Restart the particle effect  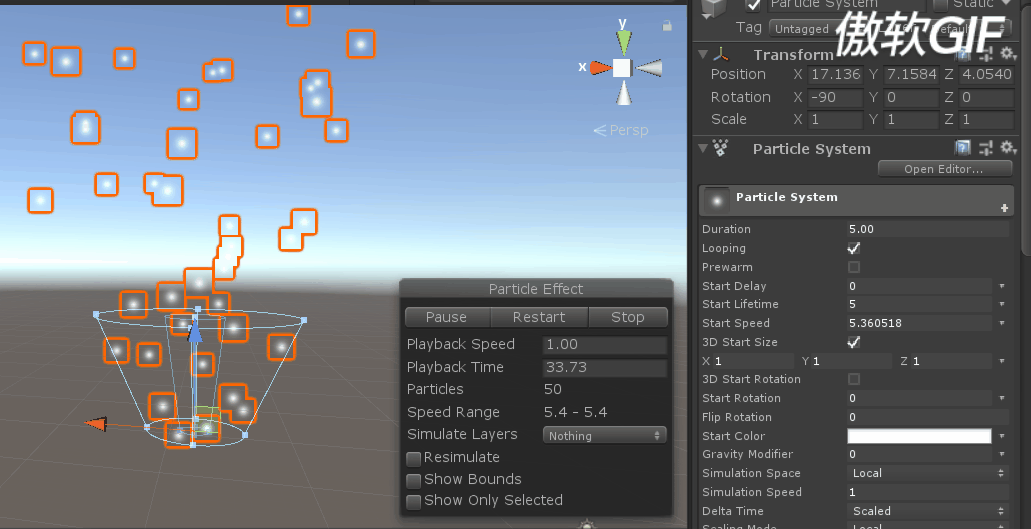(x=539, y=317)
